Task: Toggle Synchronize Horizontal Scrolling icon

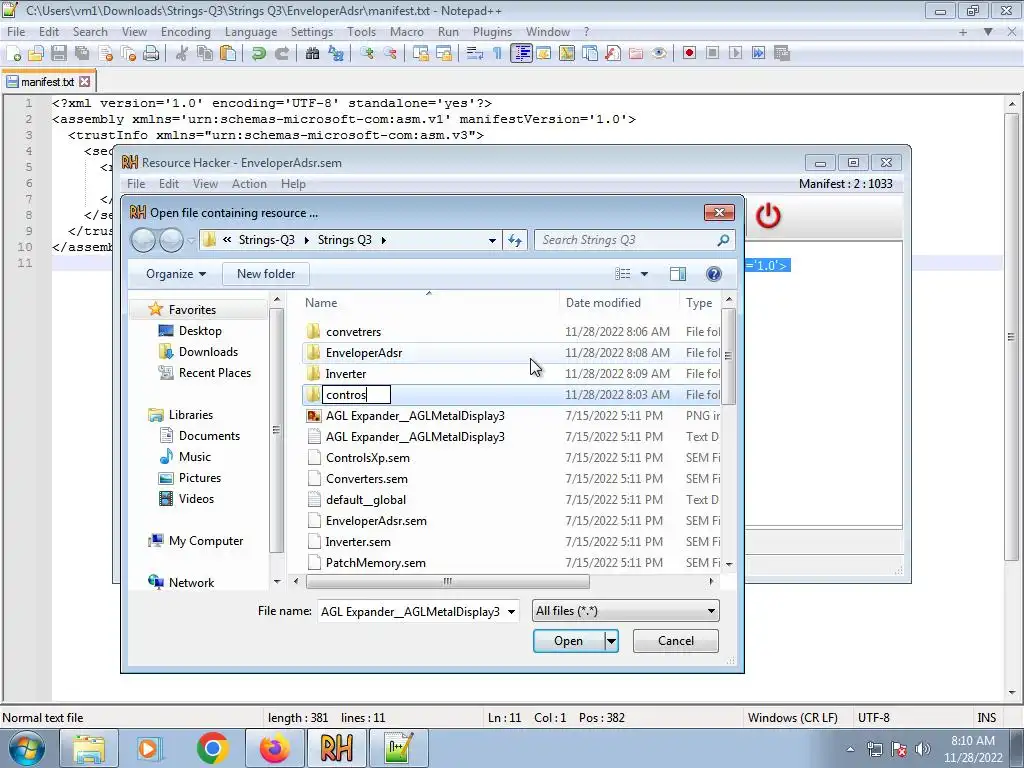Action: (x=444, y=54)
